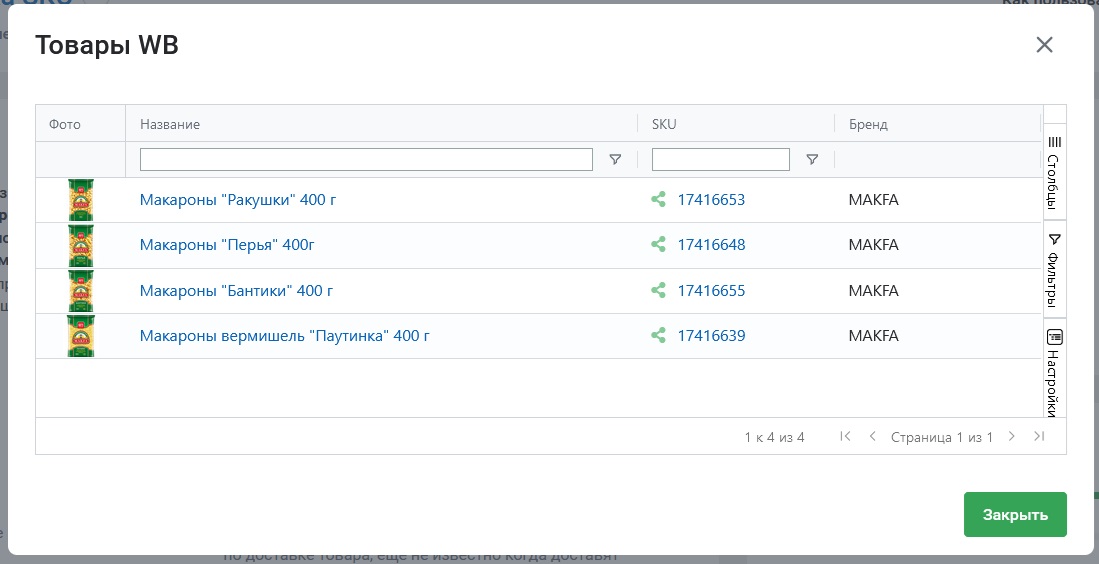This screenshot has width=1099, height=564.
Task: Open link Макароны "Ракушки" 400 г
Action: 238,200
